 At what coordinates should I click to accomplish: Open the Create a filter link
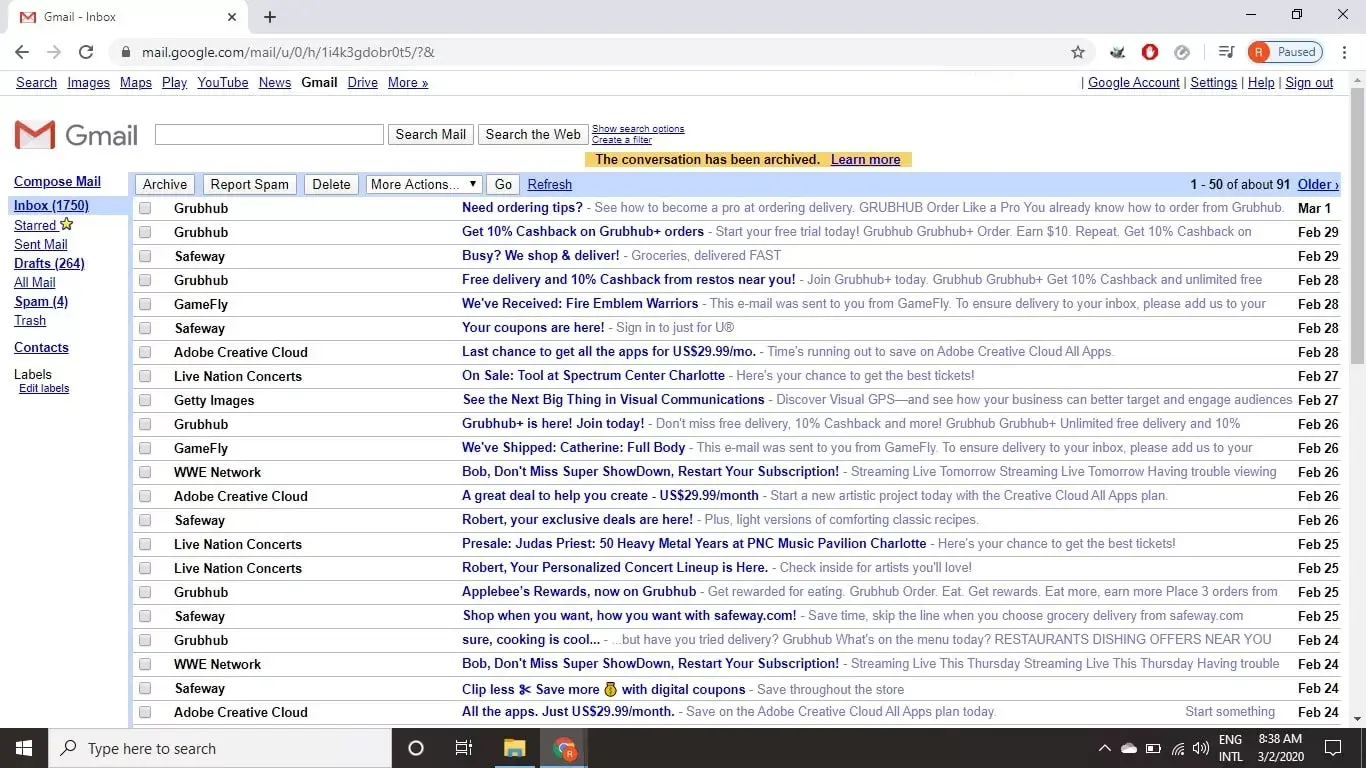pyautogui.click(x=622, y=139)
